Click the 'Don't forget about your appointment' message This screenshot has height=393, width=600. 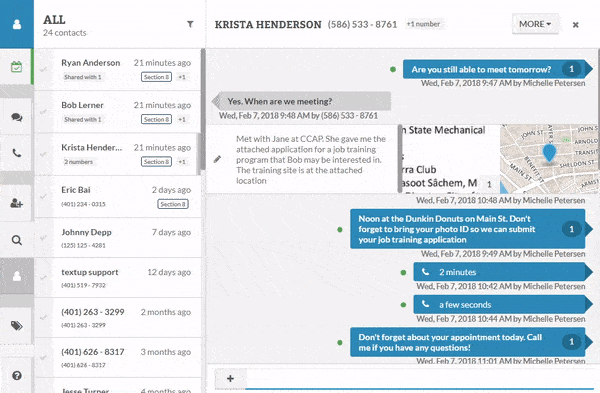[471, 342]
